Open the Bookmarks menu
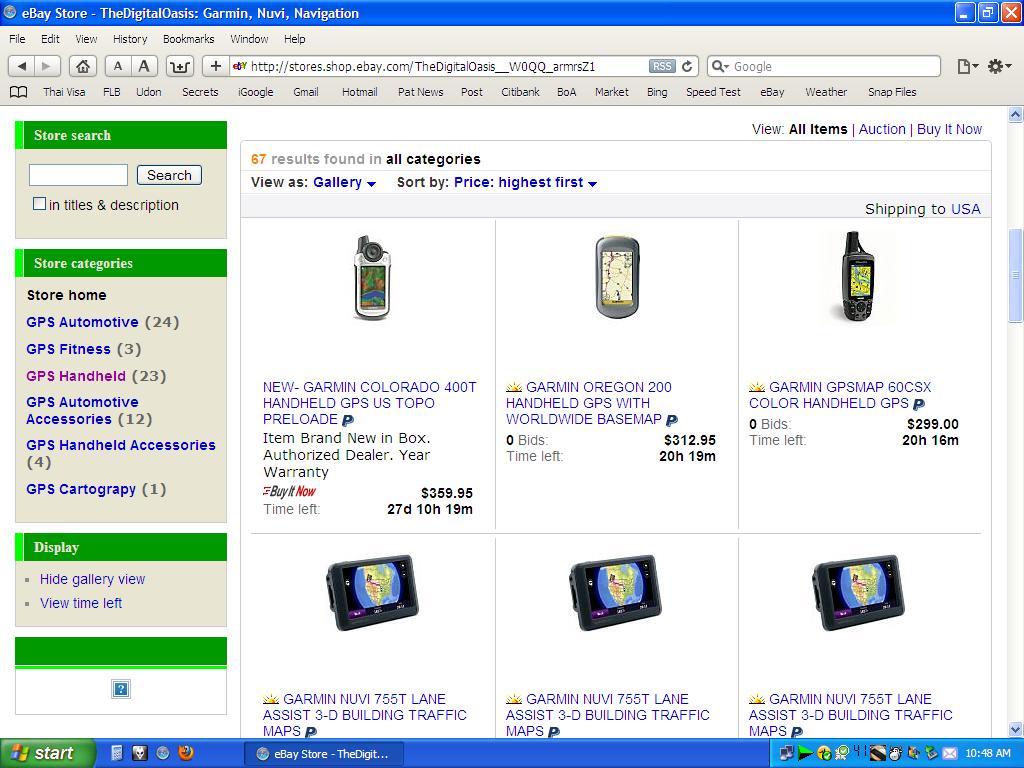 click(189, 39)
